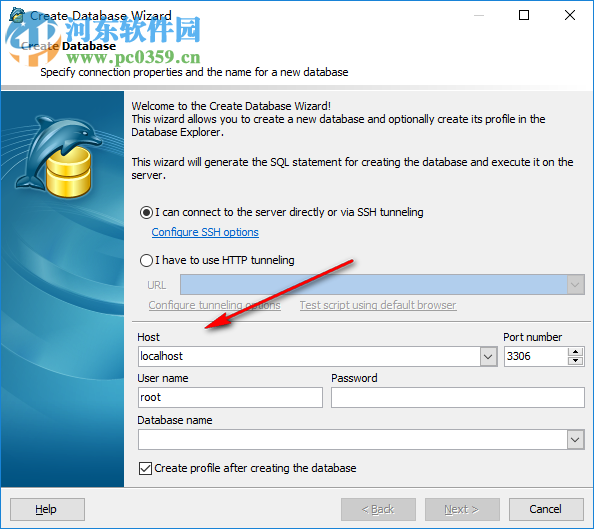The image size is (594, 529).
Task: Cancel the Create Database Wizard
Action: [546, 510]
